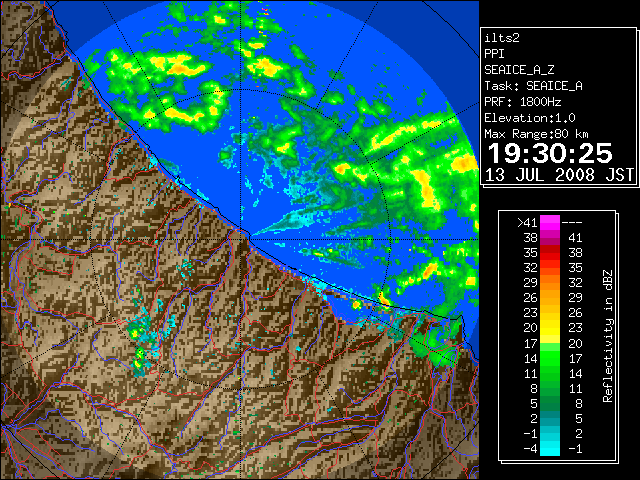Click the '-4' legend value

click(x=530, y=449)
